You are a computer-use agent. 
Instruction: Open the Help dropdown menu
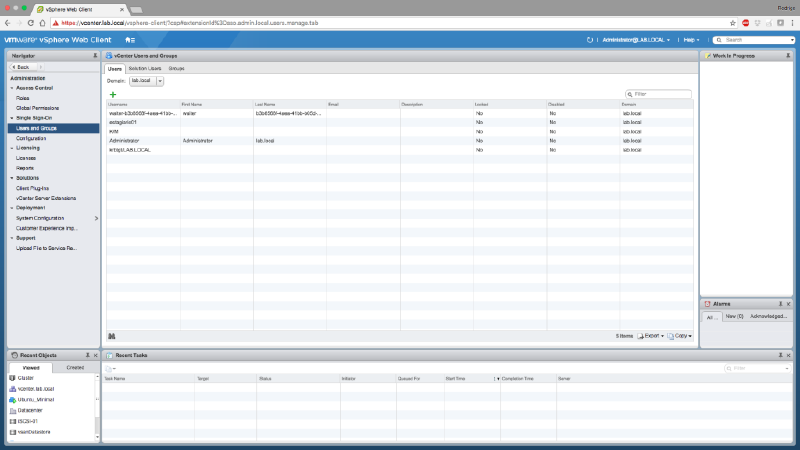(x=689, y=40)
